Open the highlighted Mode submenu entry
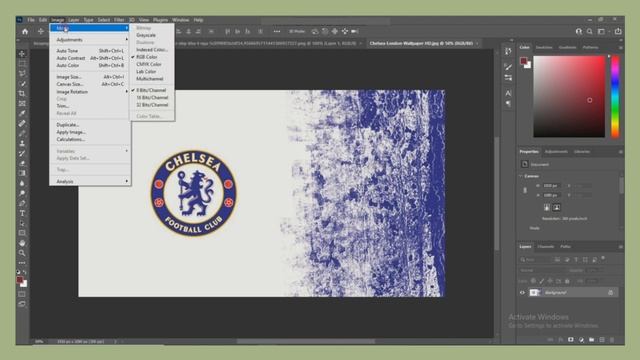This screenshot has height=360, width=640. coord(90,28)
